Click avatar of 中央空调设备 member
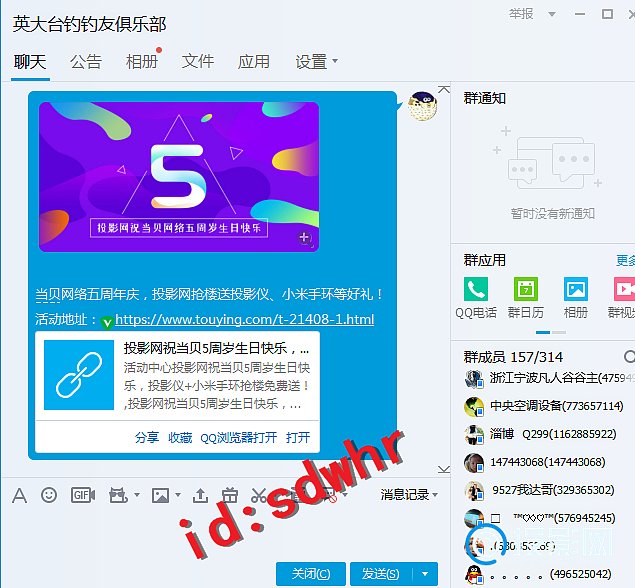 (474, 407)
